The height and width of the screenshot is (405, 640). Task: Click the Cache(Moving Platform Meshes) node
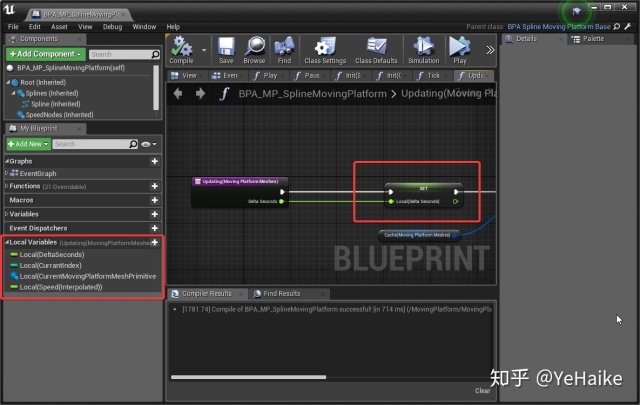(419, 235)
